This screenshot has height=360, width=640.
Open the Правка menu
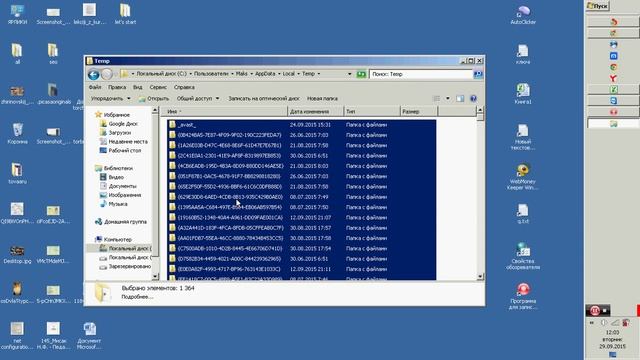[x=117, y=87]
